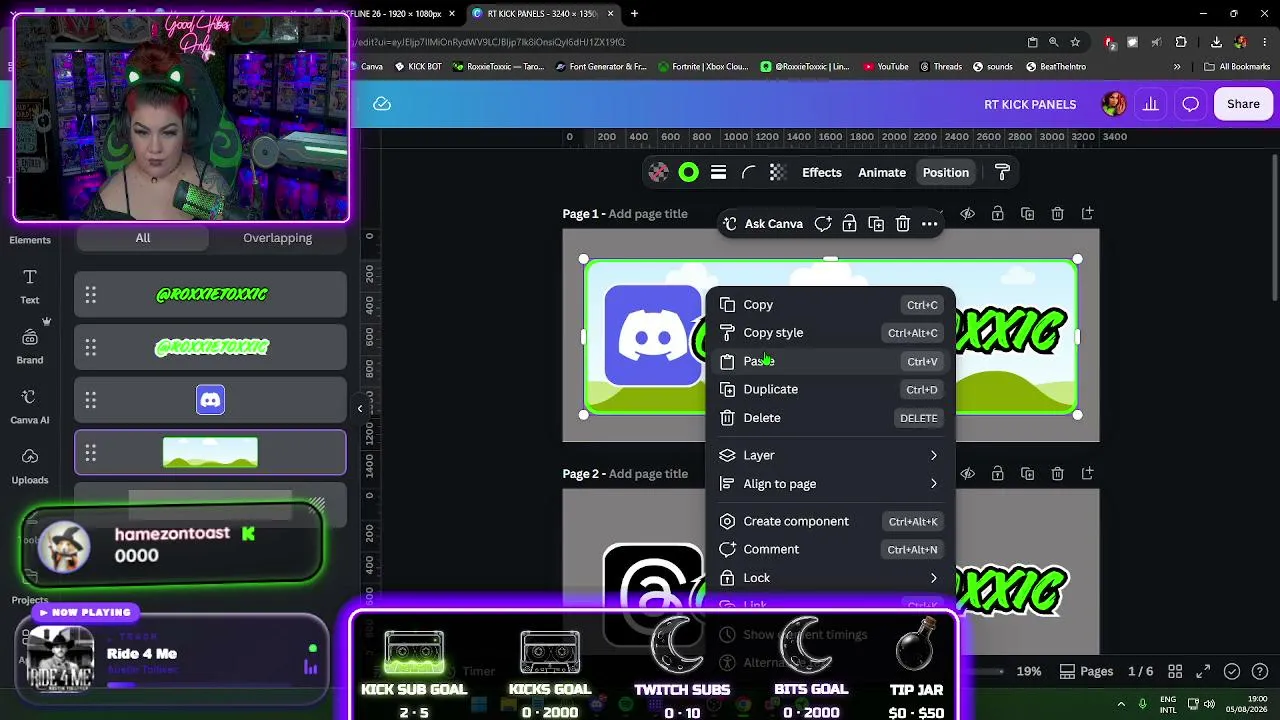Lock Page 1
The image size is (1280, 720).
tap(997, 214)
